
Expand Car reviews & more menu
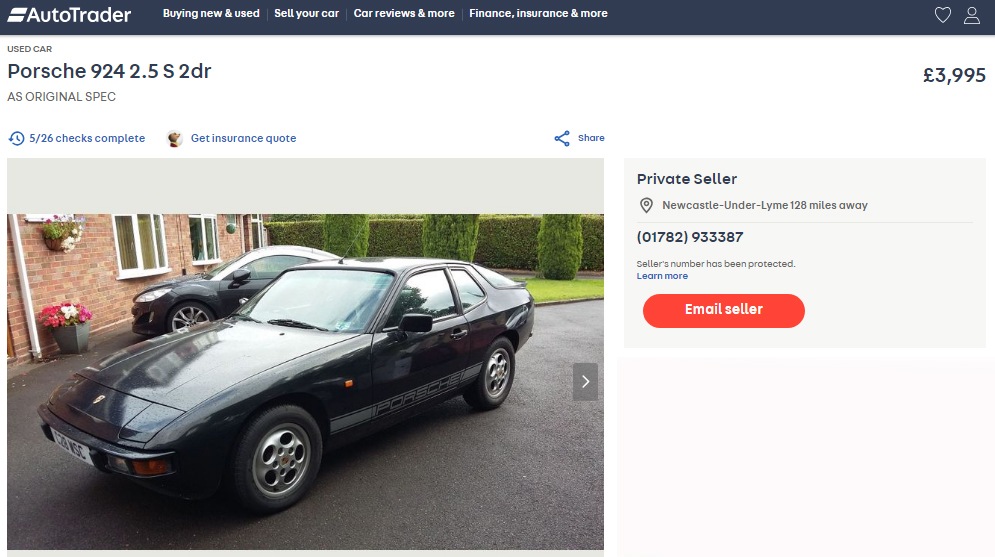(x=404, y=13)
